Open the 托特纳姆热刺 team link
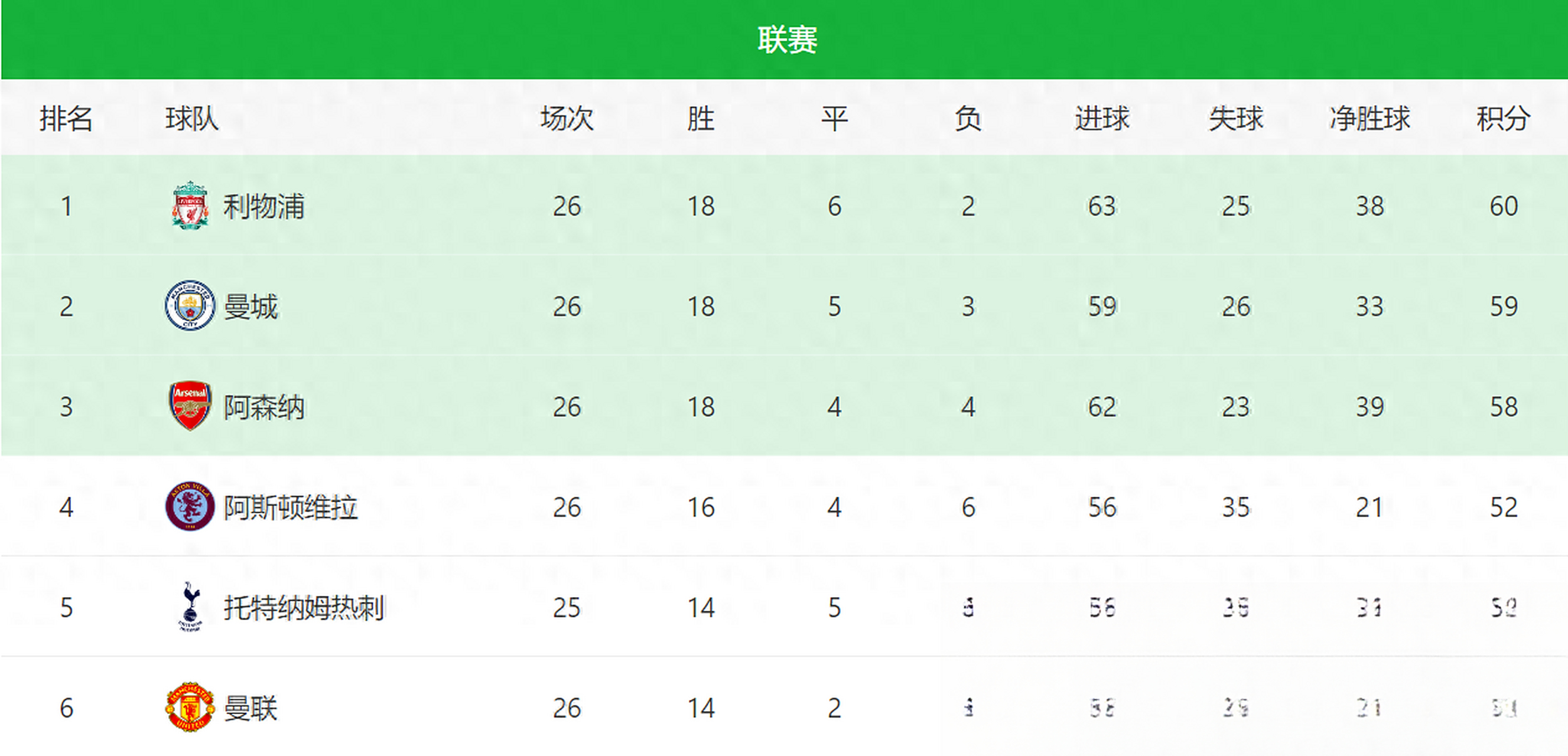 [304, 608]
